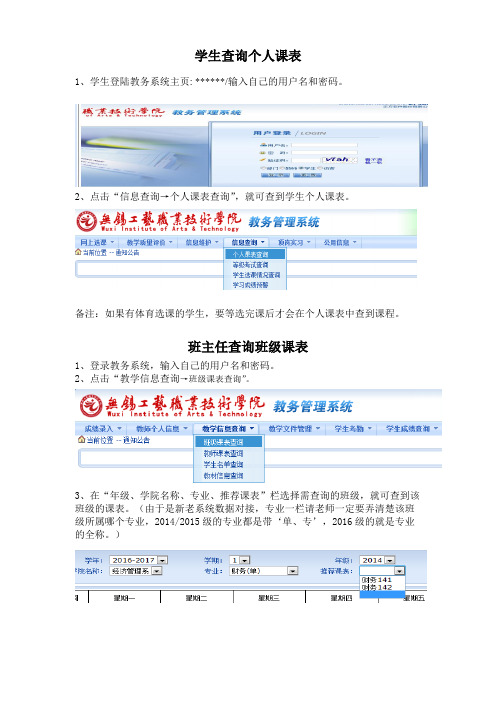
Task: Select 学习成绩预警 menu entry
Action: tap(250, 285)
